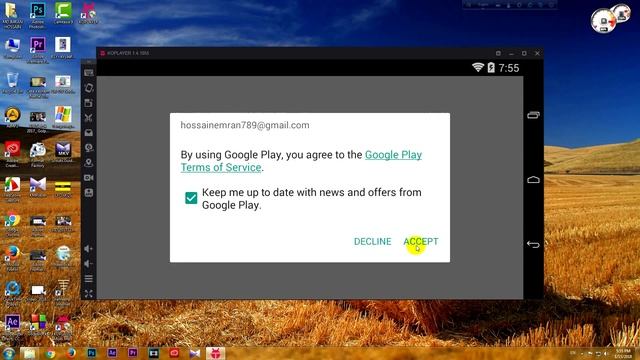Click the webcam icon in KOPLAYER sidebar
This screenshot has width=640, height=360.
pyautogui.click(x=89, y=148)
